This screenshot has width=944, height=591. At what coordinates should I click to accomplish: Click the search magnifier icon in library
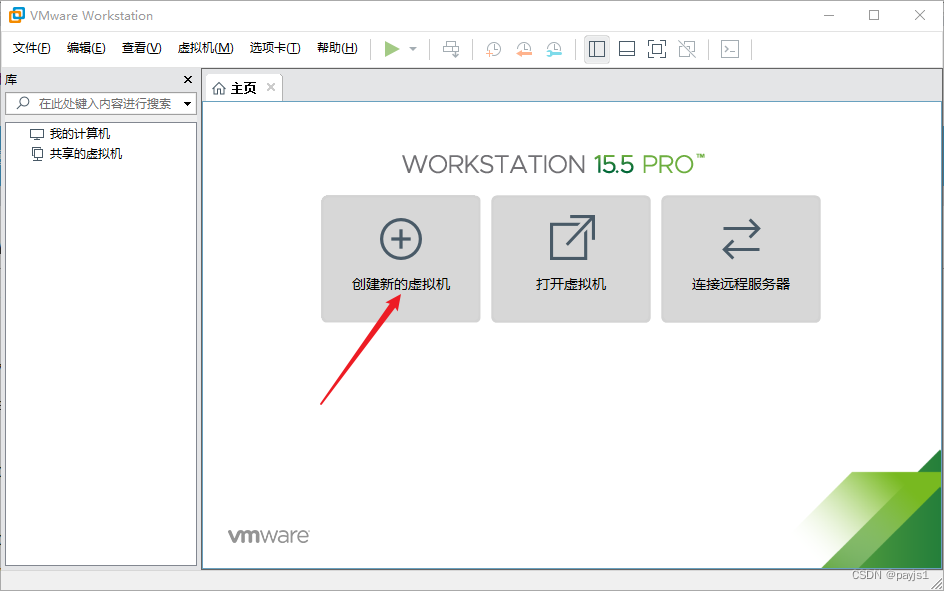coord(23,103)
